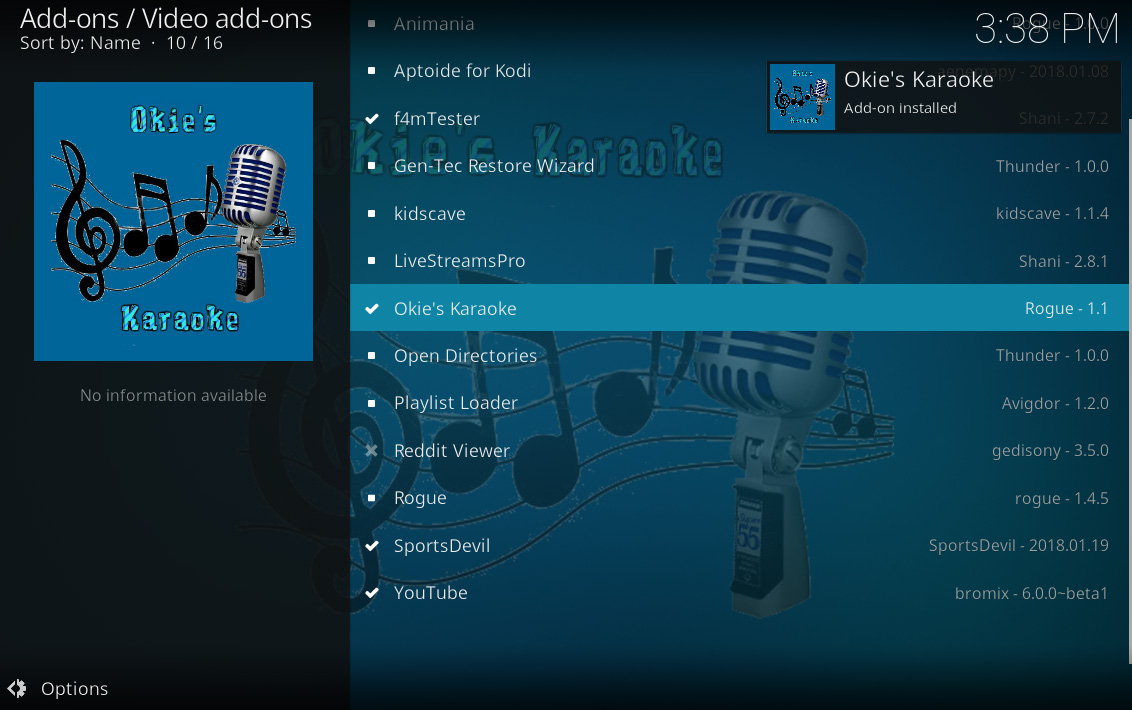Click the SportsDevil - 2018.01.19 version text
The image size is (1132, 710).
click(1019, 545)
